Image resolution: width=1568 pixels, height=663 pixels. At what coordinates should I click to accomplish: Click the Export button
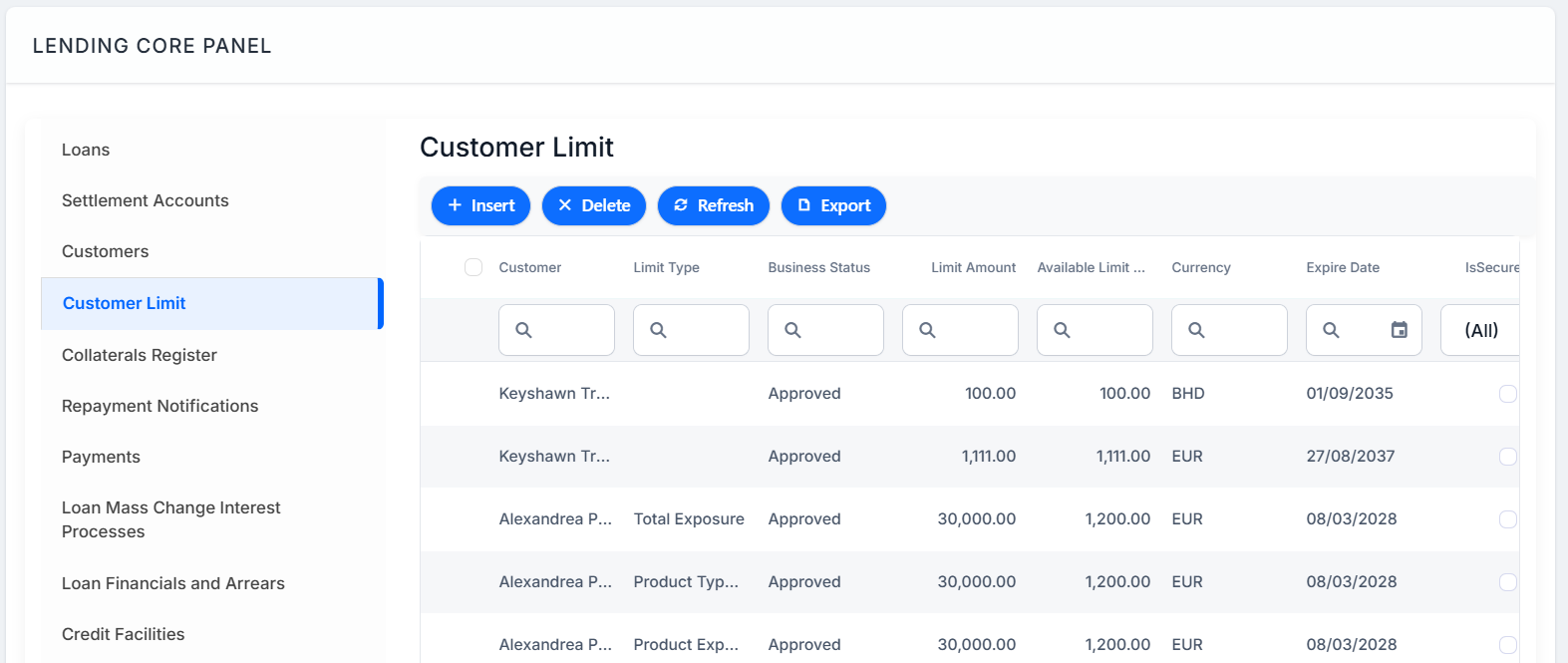tap(833, 205)
